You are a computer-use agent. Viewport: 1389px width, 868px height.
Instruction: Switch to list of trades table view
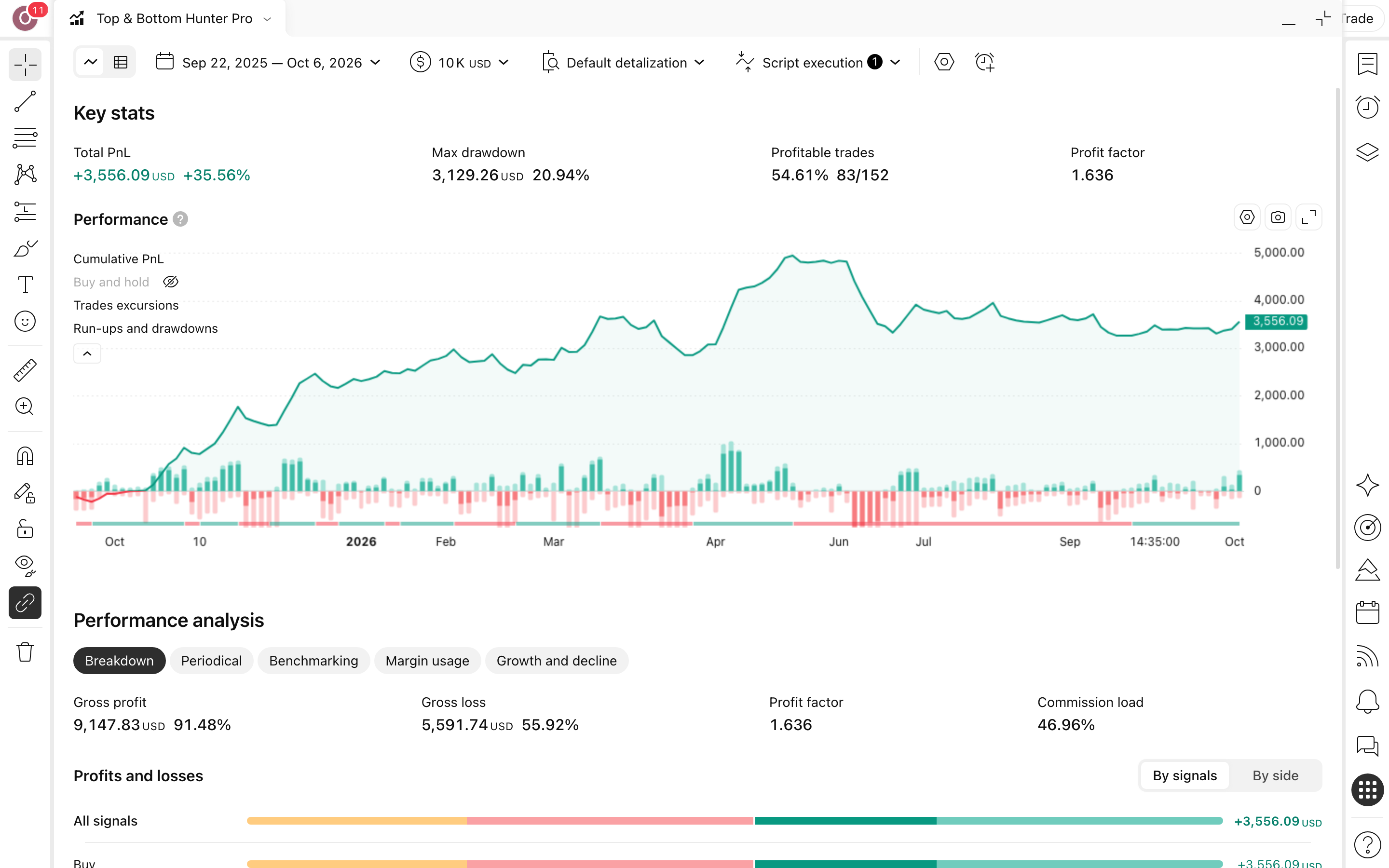tap(121, 62)
